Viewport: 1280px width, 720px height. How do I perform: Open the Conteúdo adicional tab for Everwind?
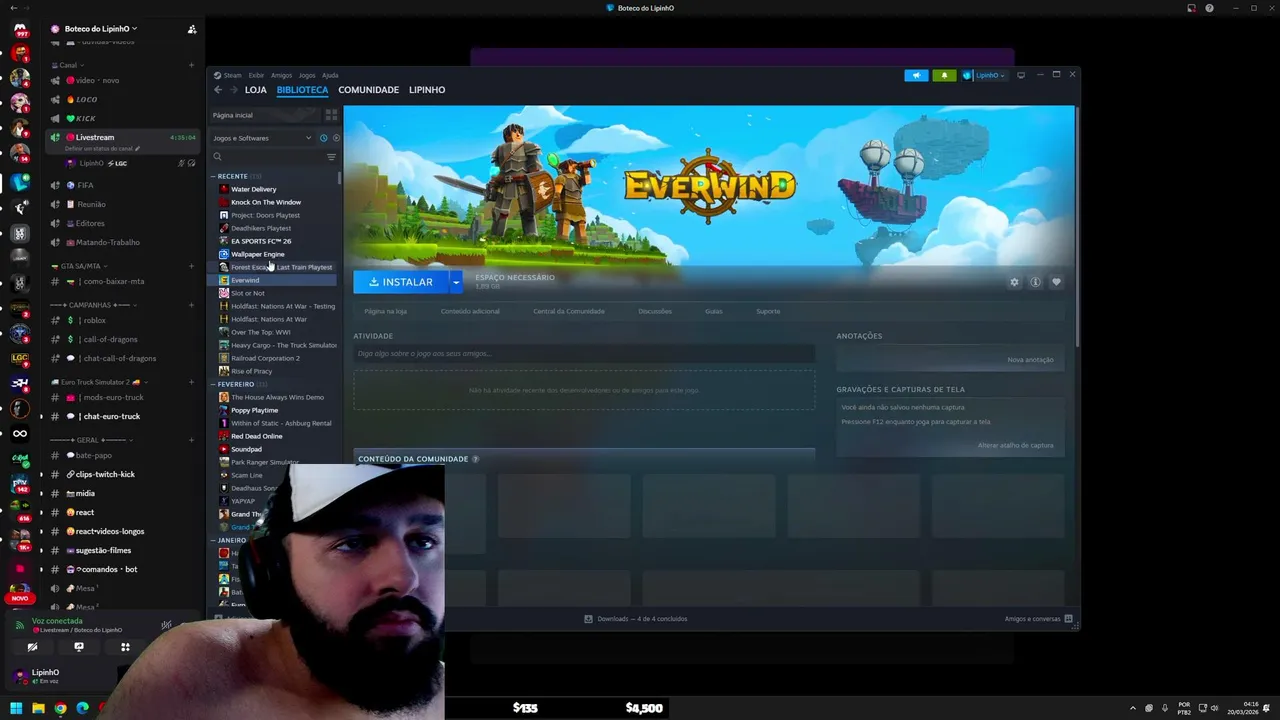(470, 311)
